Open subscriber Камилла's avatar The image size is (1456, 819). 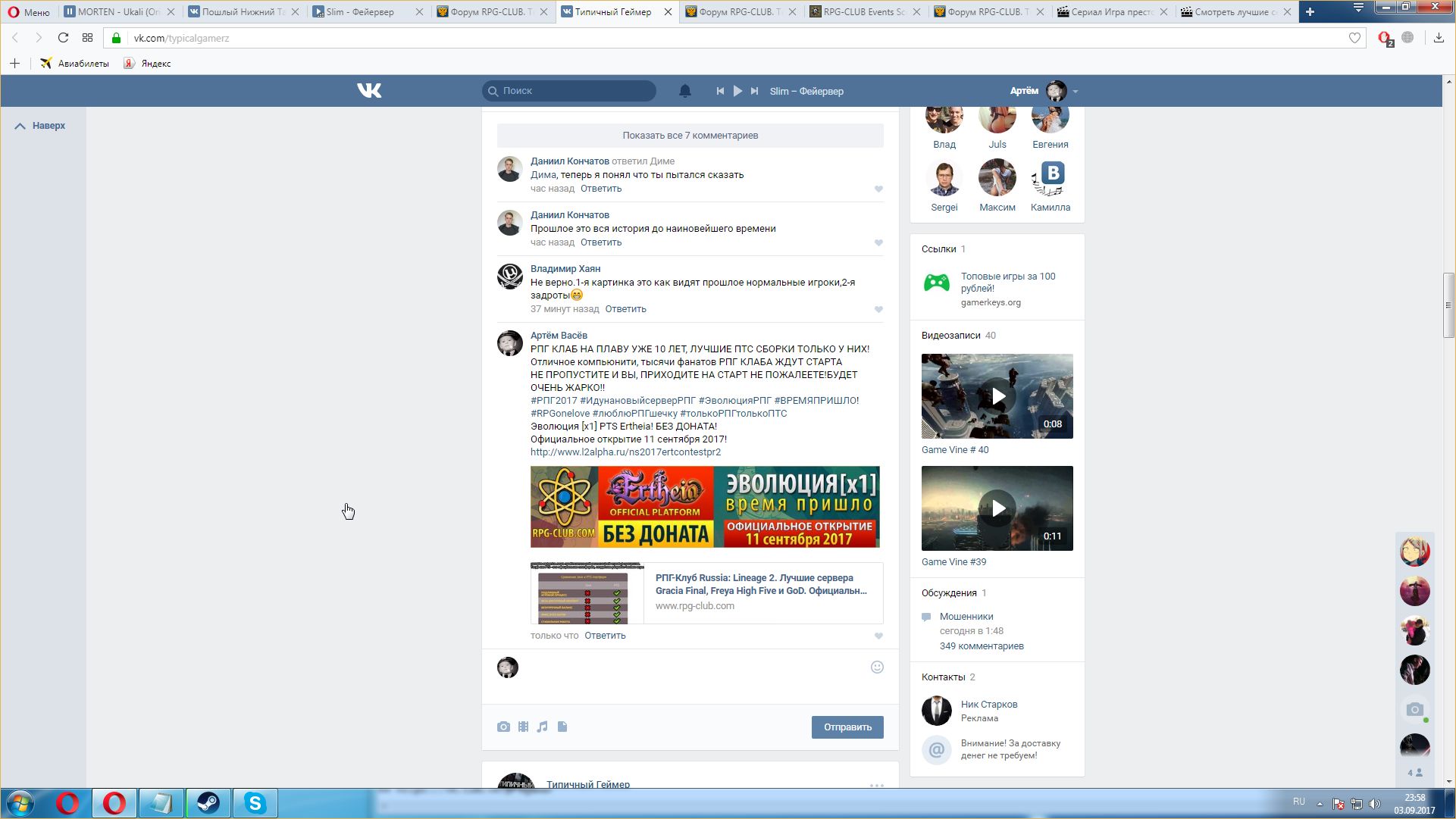tap(1051, 178)
